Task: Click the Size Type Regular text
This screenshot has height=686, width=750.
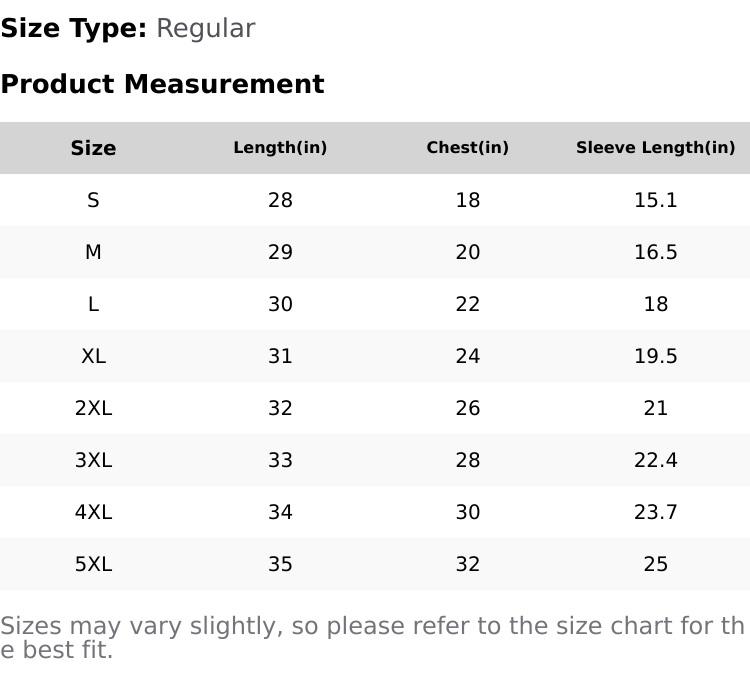Action: (x=128, y=28)
